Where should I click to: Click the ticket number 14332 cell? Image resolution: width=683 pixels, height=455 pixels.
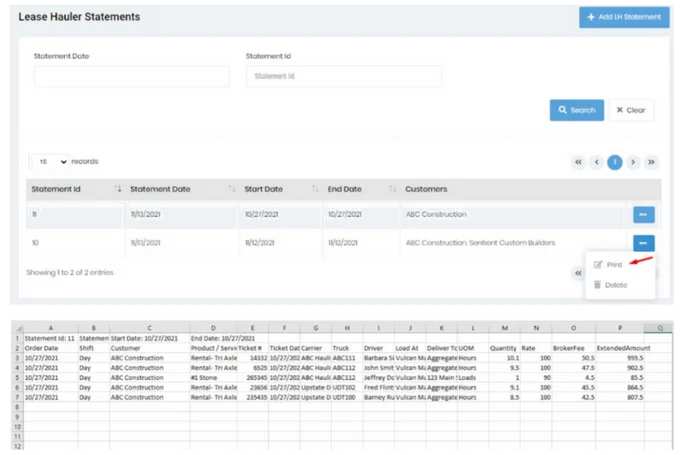point(253,358)
